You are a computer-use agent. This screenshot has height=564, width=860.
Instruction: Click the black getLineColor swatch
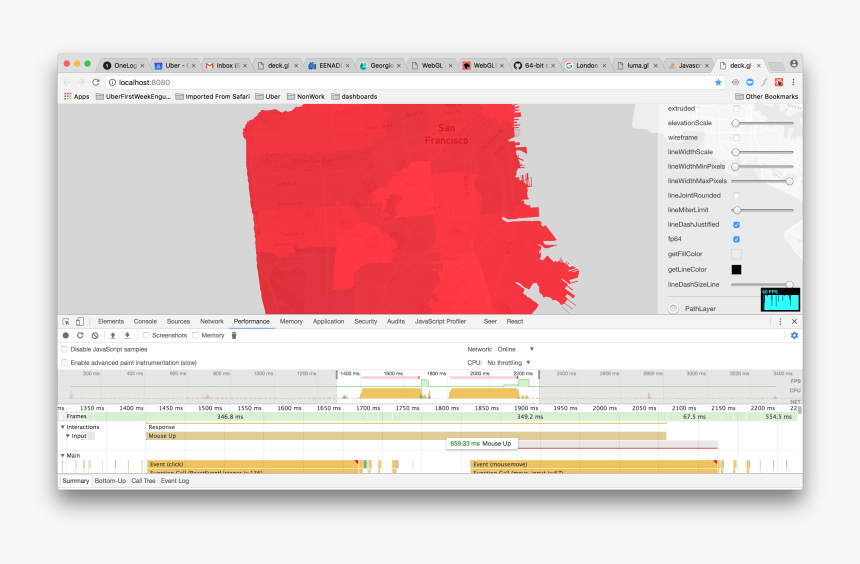(736, 269)
